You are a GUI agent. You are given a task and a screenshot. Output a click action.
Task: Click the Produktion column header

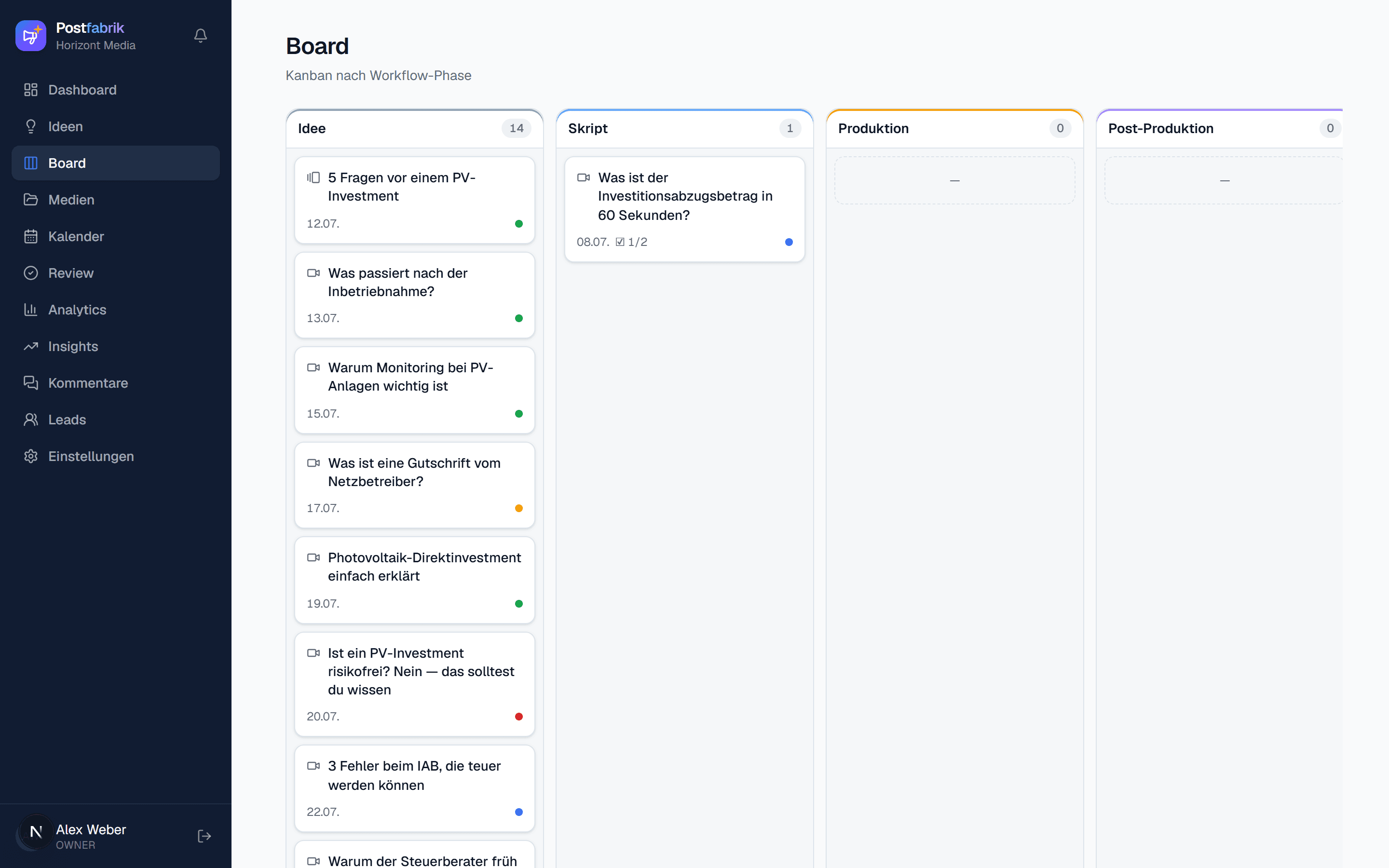coord(954,129)
